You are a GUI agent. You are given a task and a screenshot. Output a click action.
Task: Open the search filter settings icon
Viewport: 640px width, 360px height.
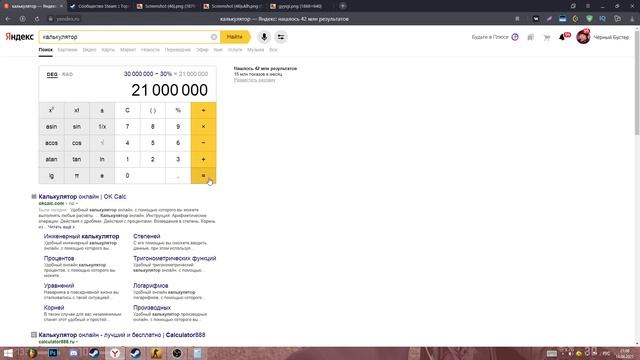[281, 37]
